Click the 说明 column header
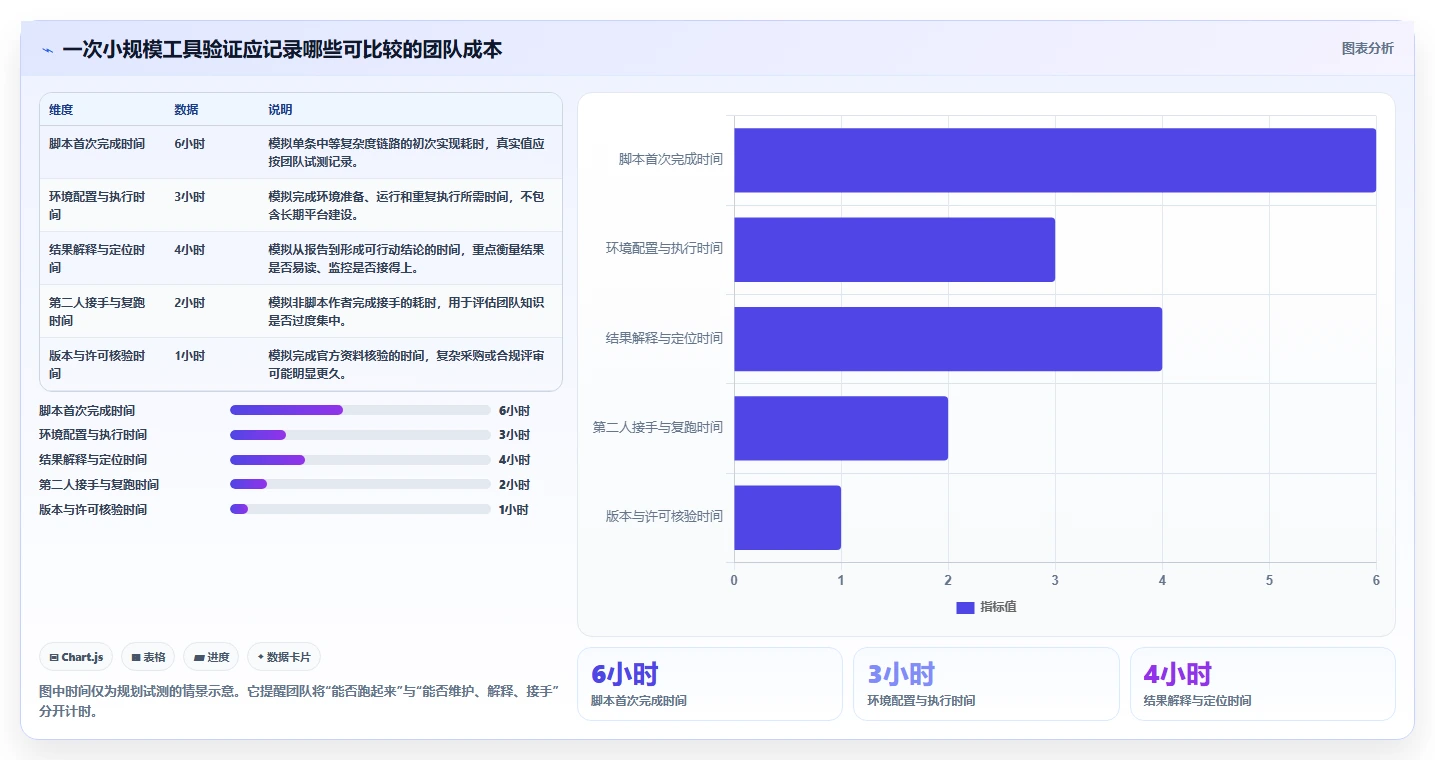The width and height of the screenshot is (1435, 760). click(x=280, y=110)
